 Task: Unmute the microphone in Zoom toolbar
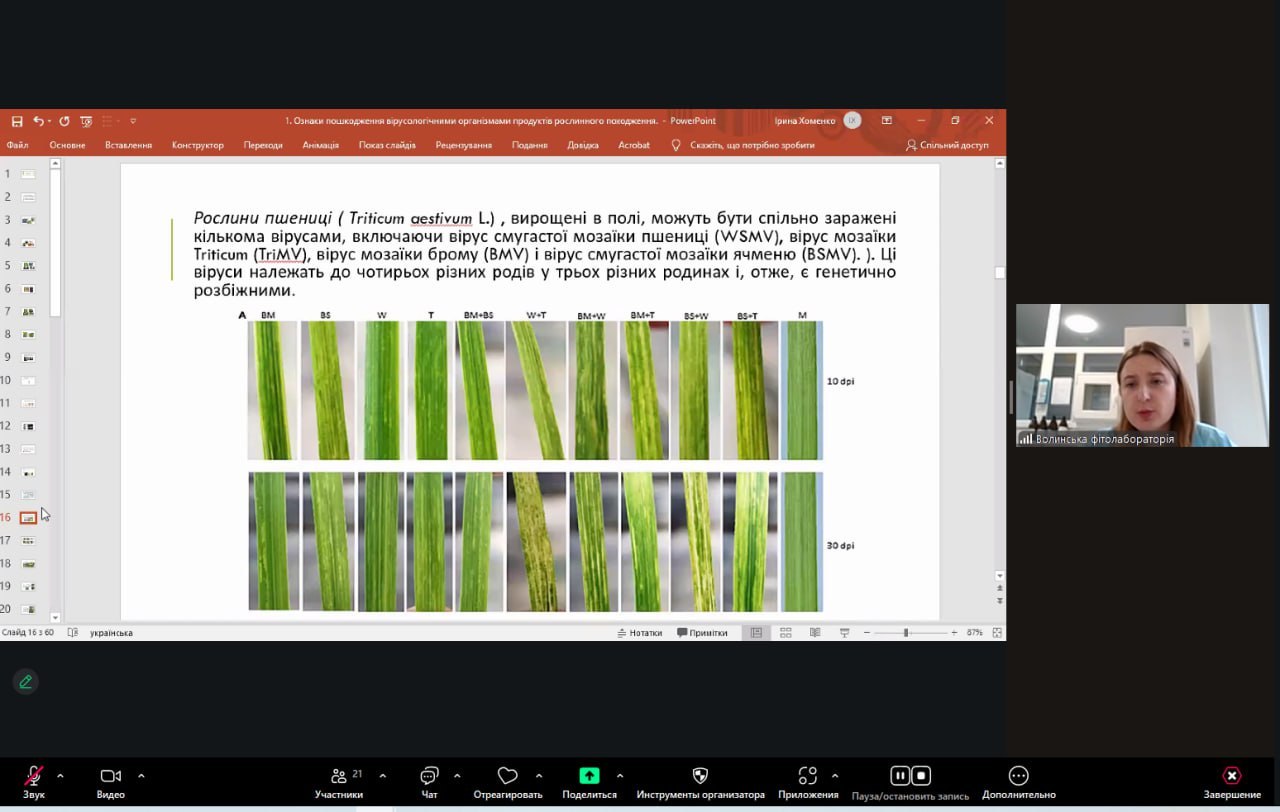point(33,777)
